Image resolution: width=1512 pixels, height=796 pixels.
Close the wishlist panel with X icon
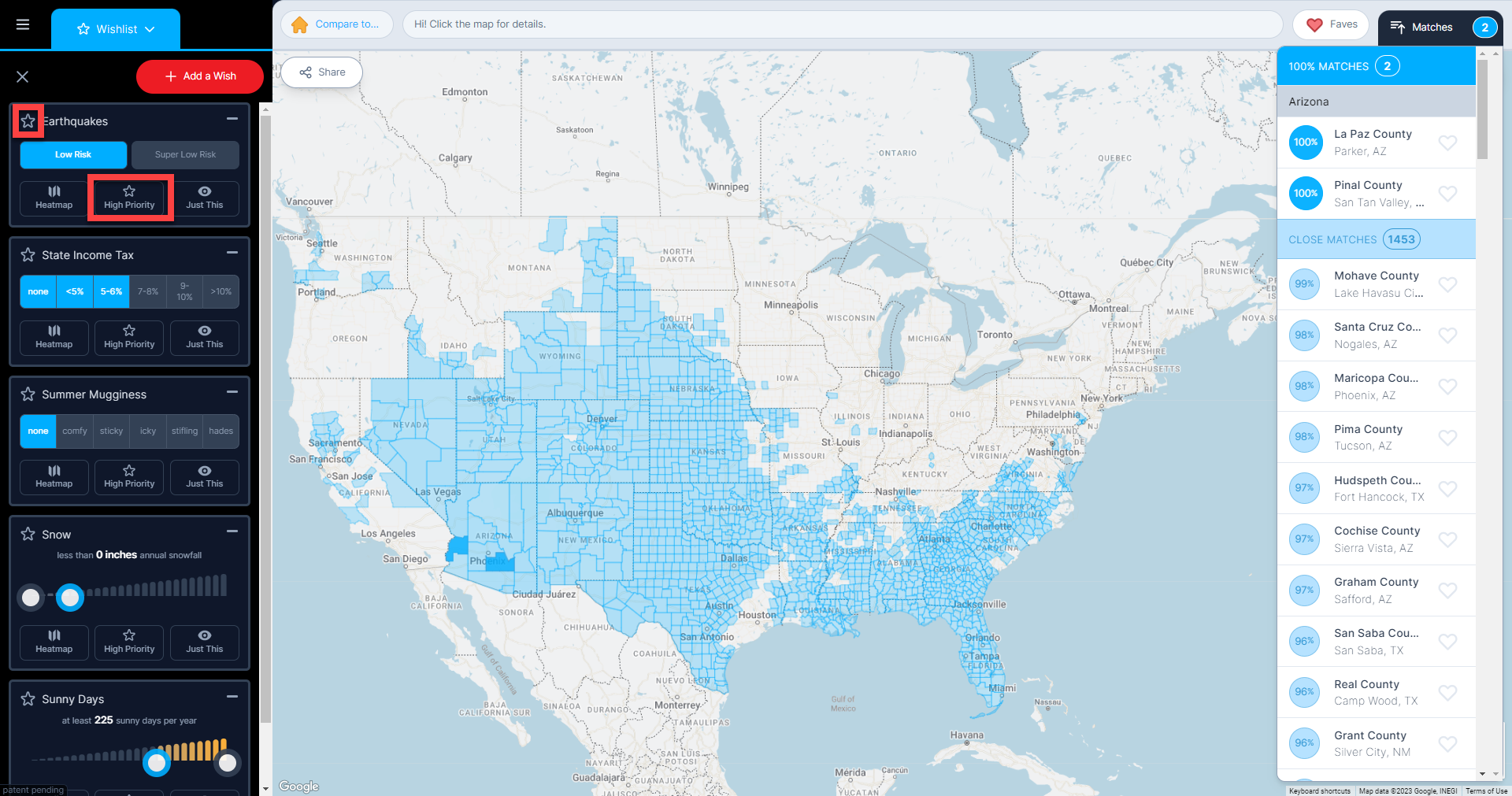[23, 76]
